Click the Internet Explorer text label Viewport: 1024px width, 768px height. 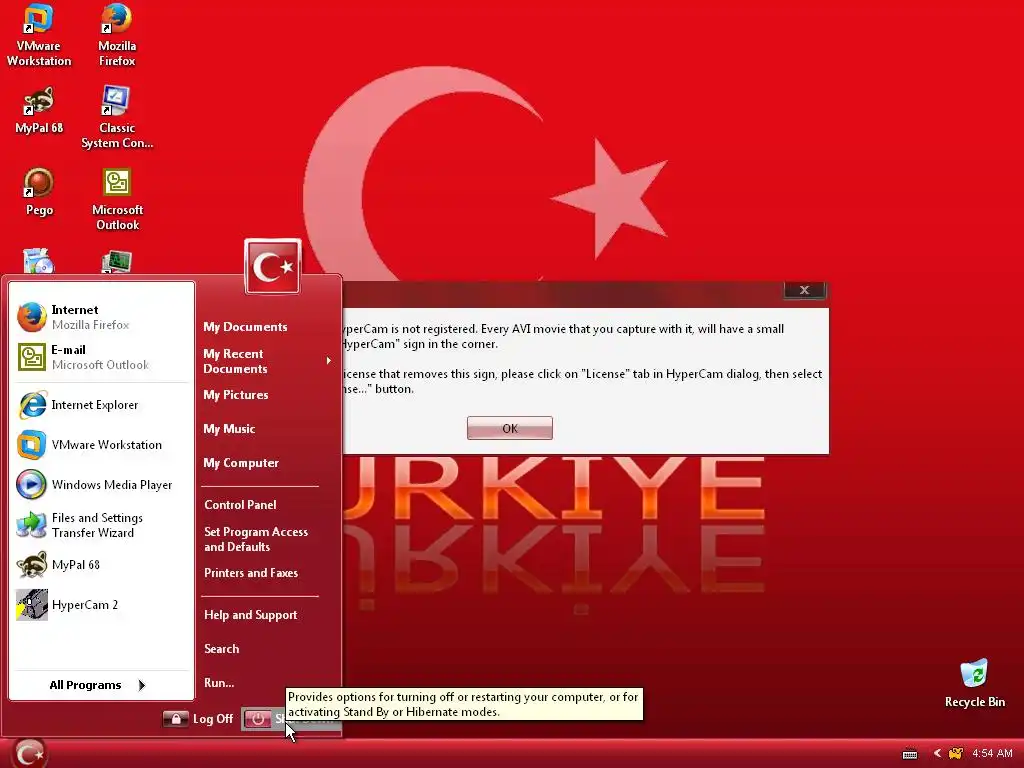tap(95, 405)
